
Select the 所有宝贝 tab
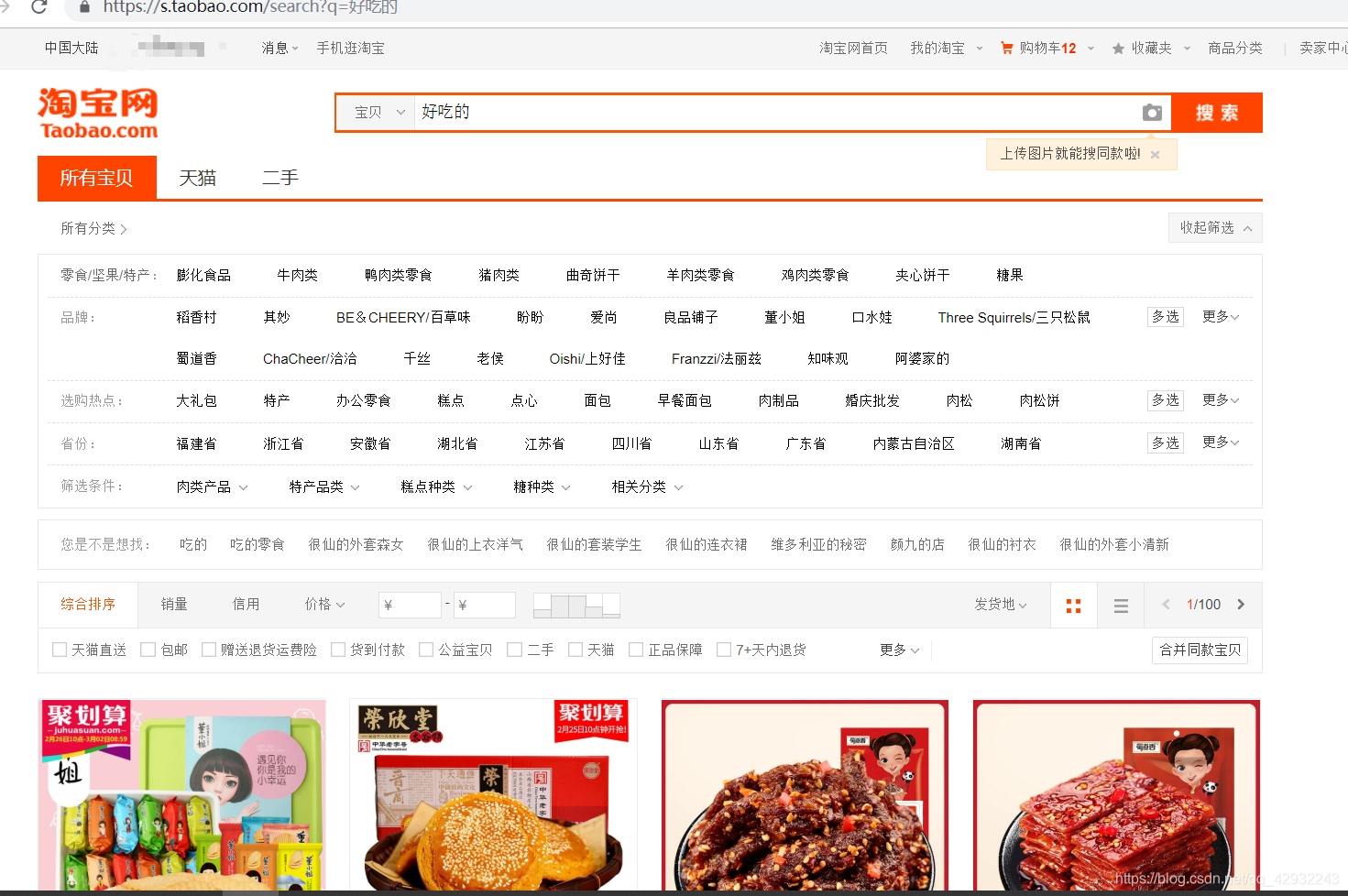click(97, 178)
